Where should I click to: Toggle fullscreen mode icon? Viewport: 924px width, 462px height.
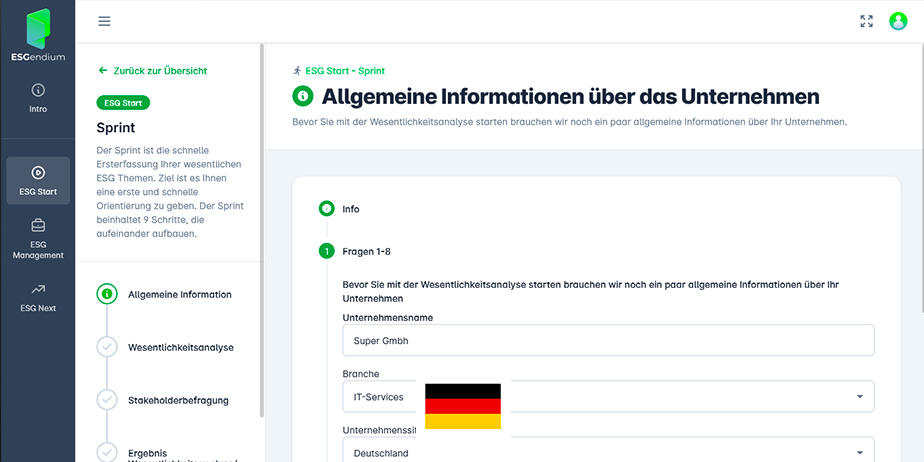[866, 21]
